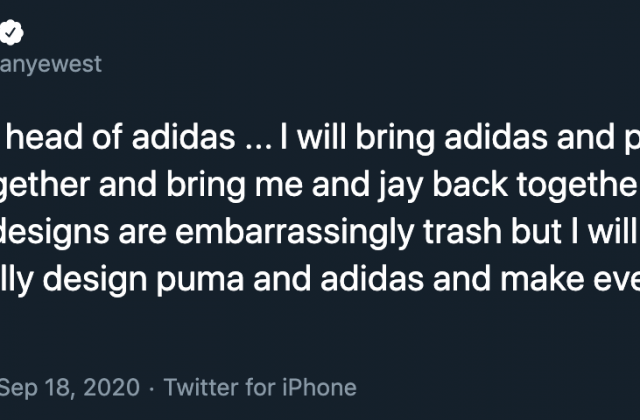Click the first 'adidas' in the first line
This screenshot has width=640, height=420.
pyautogui.click(x=184, y=137)
